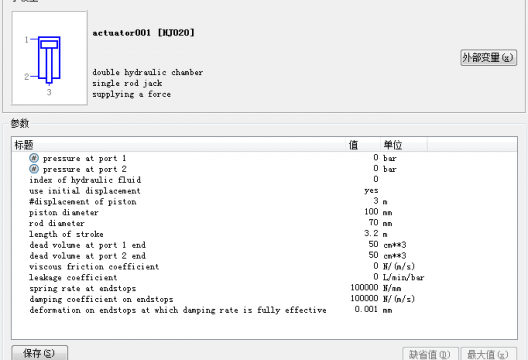Click the 保存 save button
This screenshot has width=528, height=360.
point(39,353)
